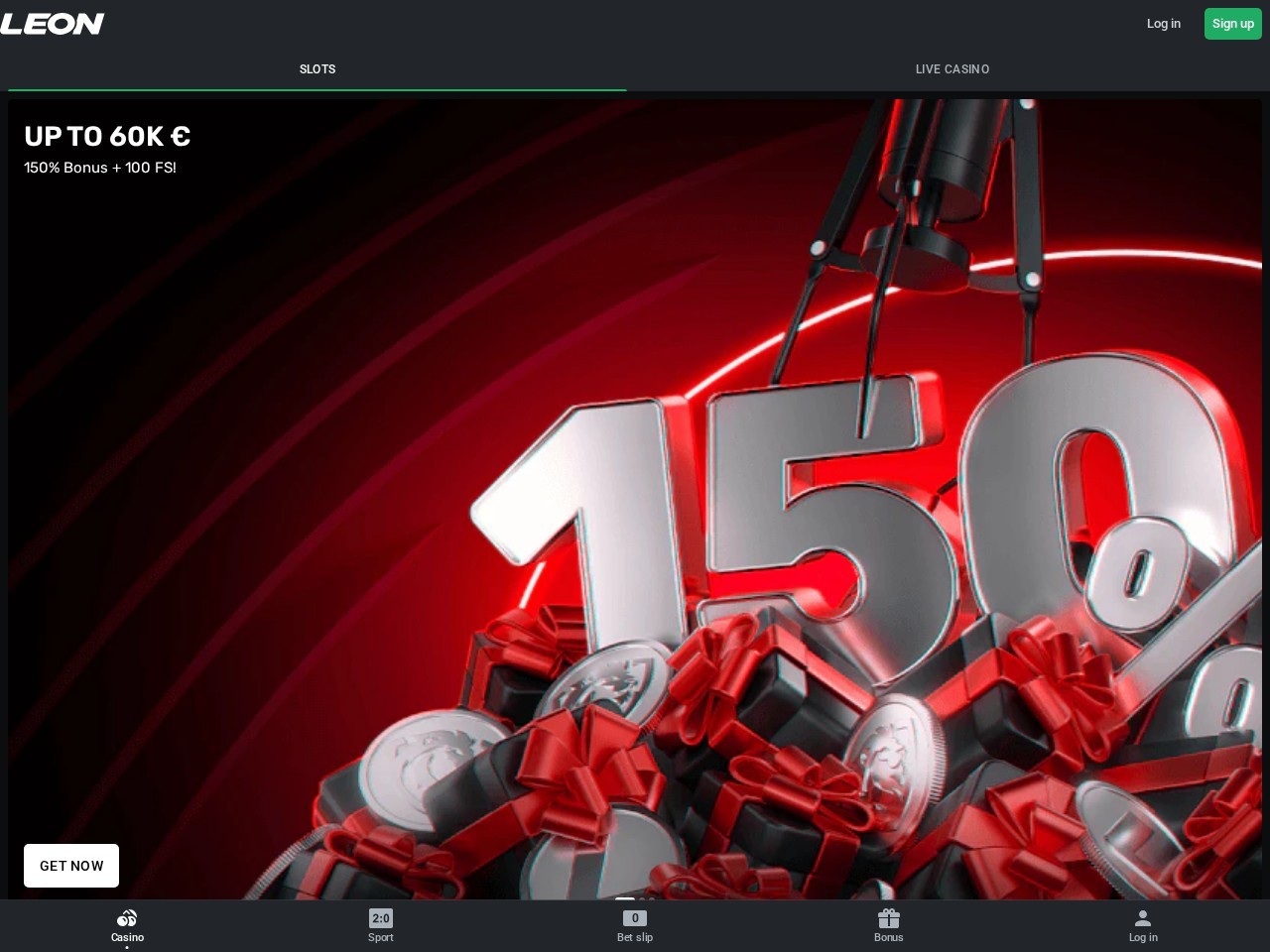Click the Get Now button
Viewport: 1270px width, 952px height.
71,866
